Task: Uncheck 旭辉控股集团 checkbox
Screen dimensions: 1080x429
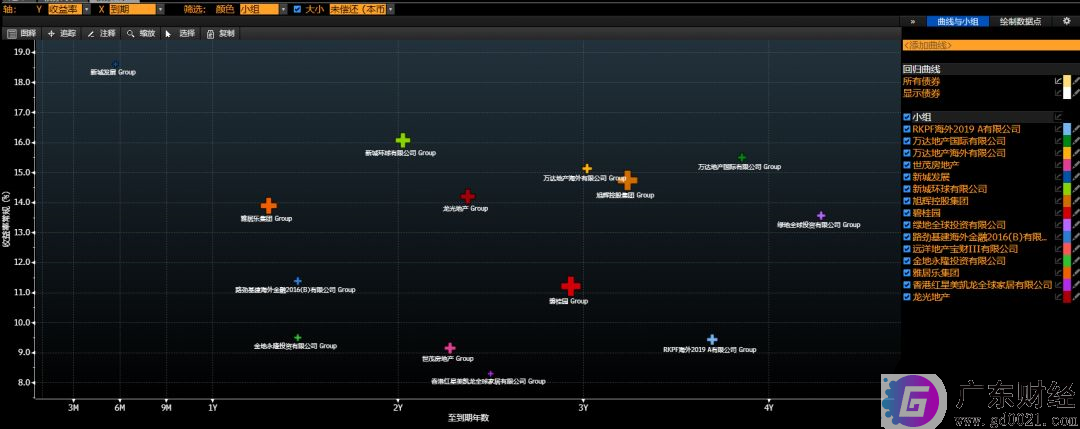Action: click(907, 201)
